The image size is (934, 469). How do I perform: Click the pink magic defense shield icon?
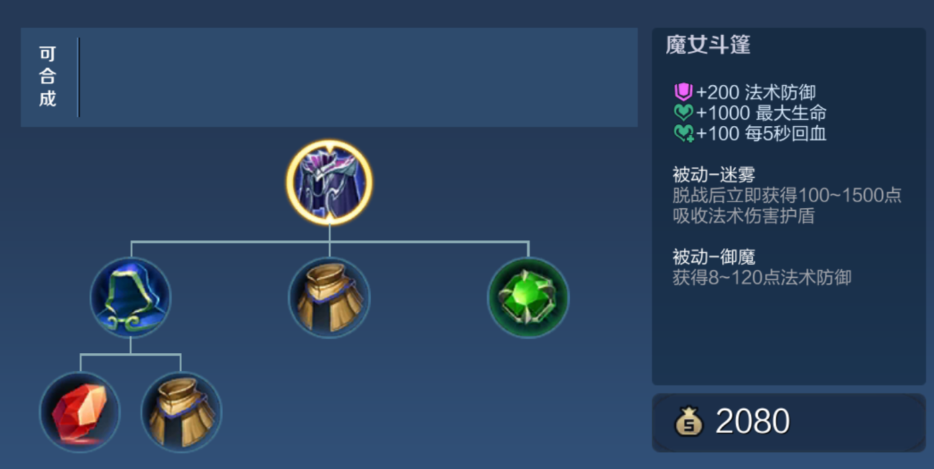coord(683,92)
